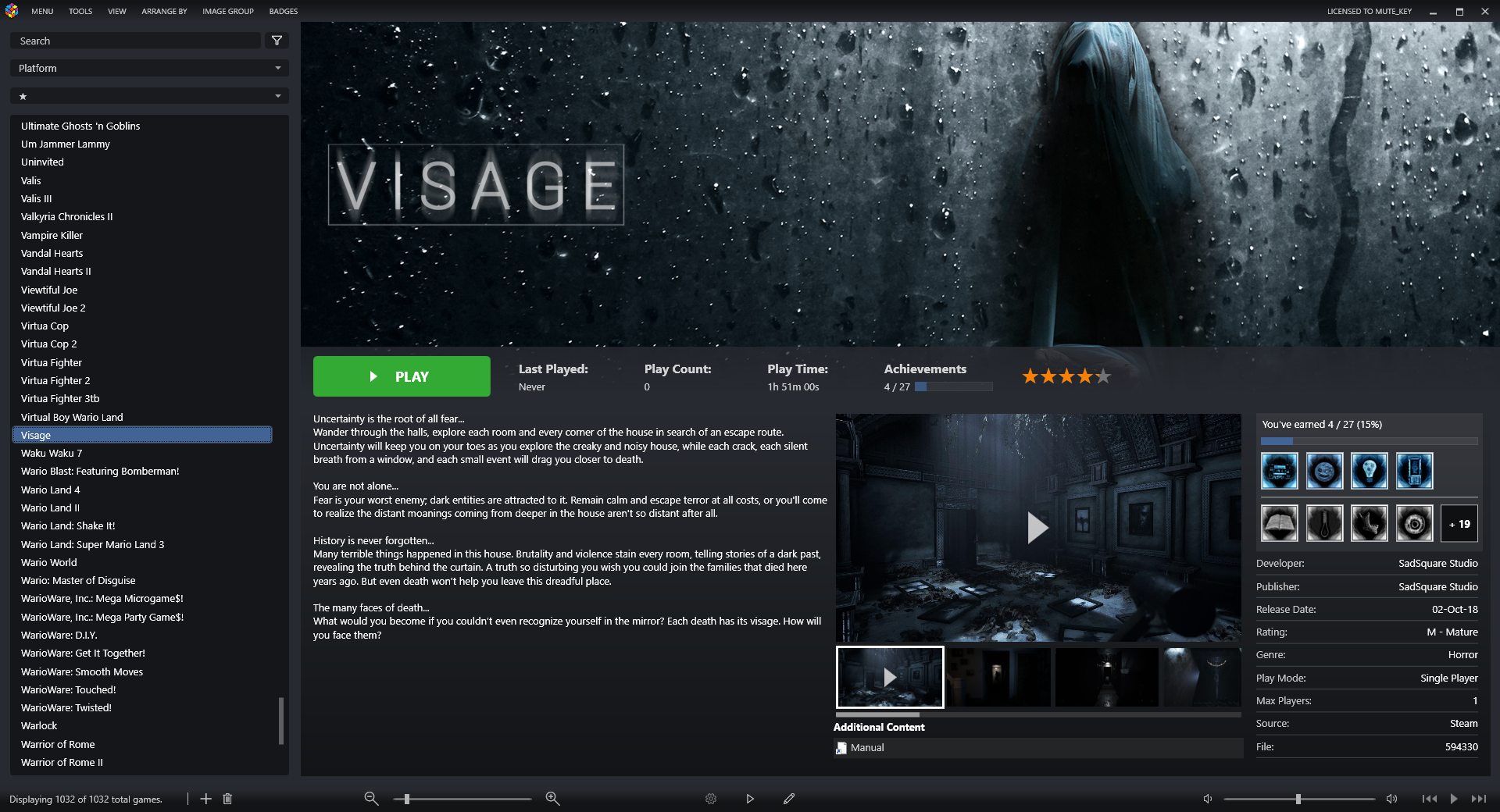The image size is (1500, 812).
Task: Open the IMAGE GROUP menu
Action: (228, 11)
